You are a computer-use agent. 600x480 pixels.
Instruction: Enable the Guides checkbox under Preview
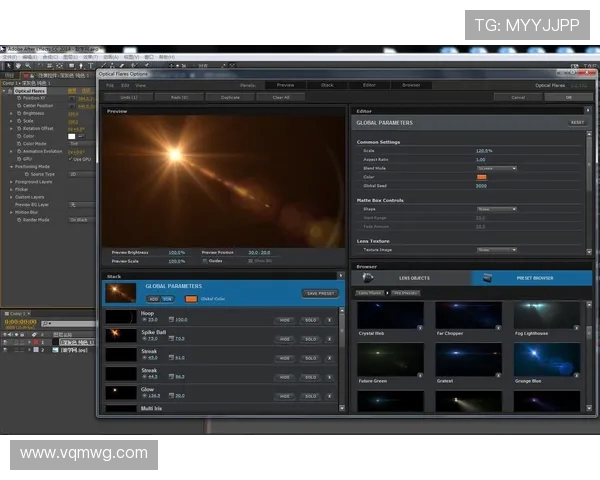[x=205, y=261]
